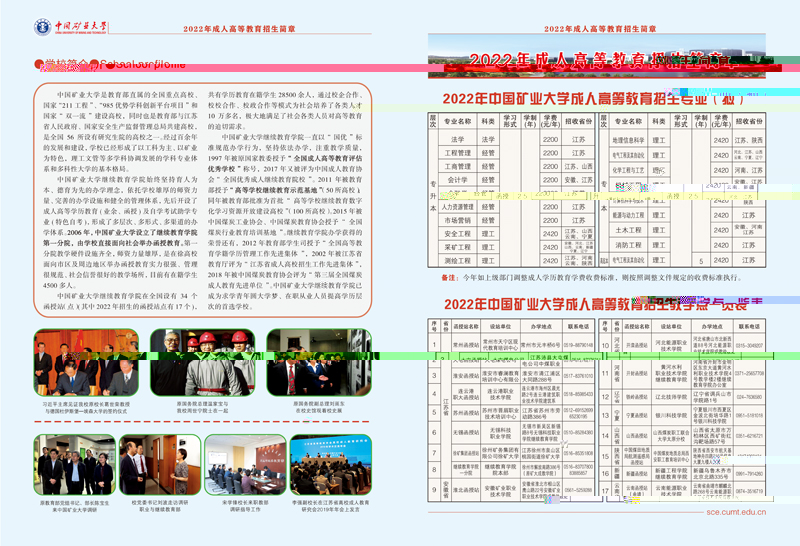Click caption '原国务院总理温家宝与我校周世宁院士在一起'

203,407
